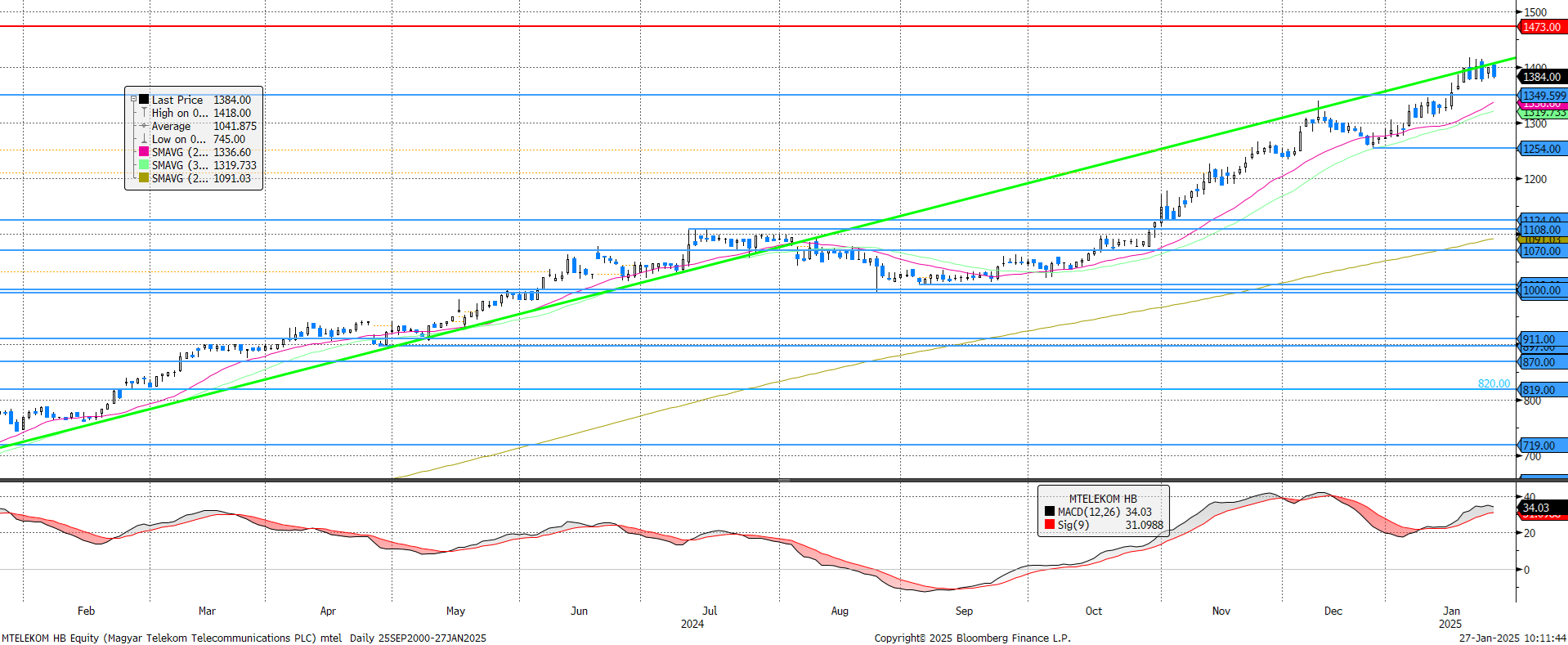Click the Bloomberg Finance copyright notice
Image resolution: width=1568 pixels, height=645 pixels.
coord(972,638)
